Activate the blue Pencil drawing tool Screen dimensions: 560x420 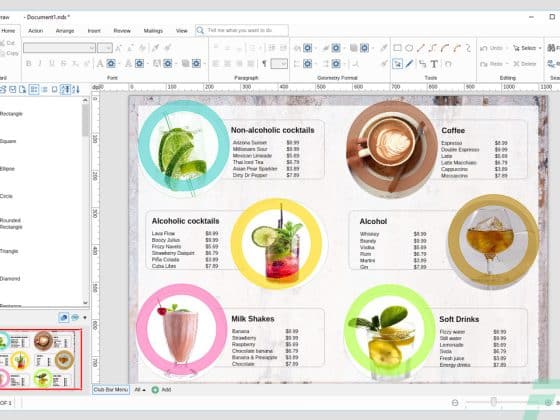(x=410, y=64)
